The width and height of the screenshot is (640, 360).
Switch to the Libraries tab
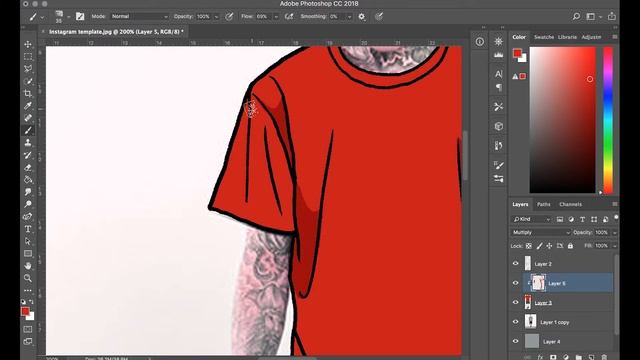click(x=567, y=37)
